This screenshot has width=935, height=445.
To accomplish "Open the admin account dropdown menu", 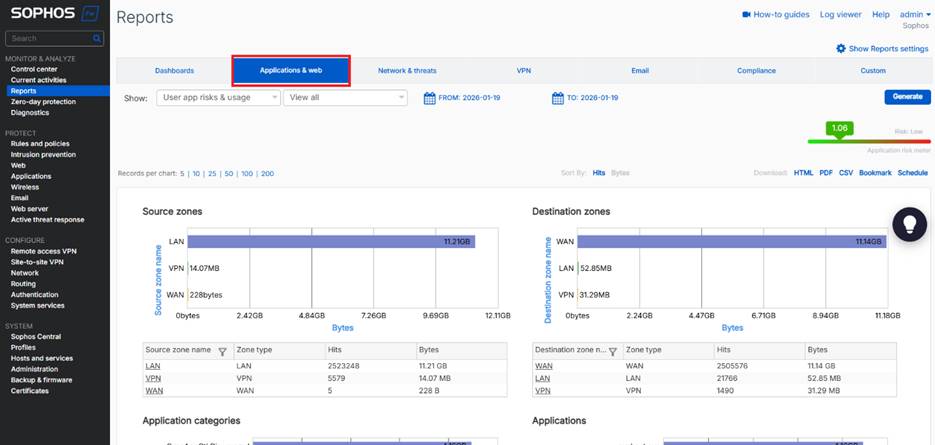I will [914, 15].
